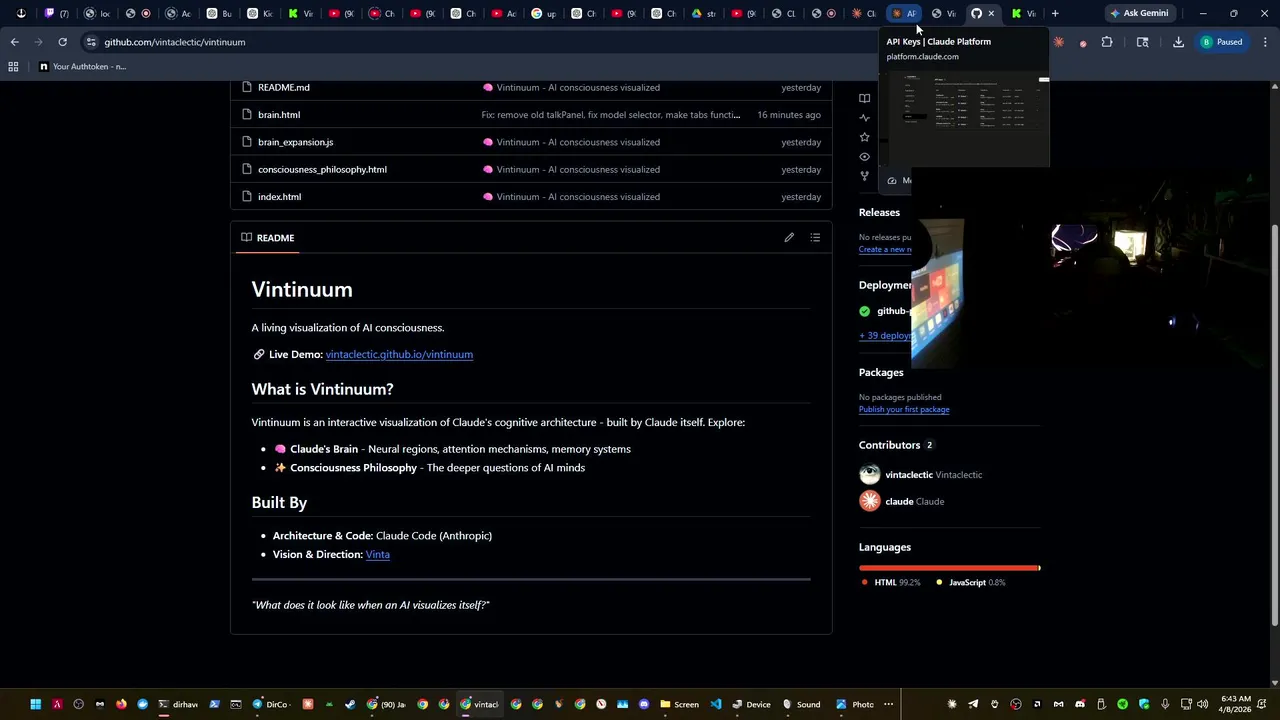Click the JavaScript 0.8% language entry
Viewport: 1280px width, 720px height.
pyautogui.click(x=971, y=582)
